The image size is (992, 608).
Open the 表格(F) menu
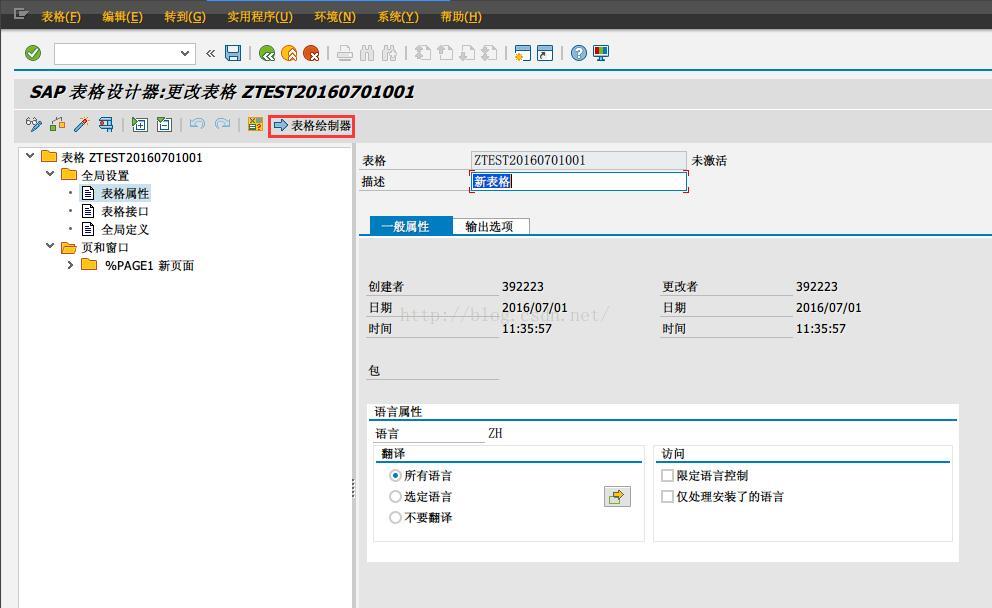(x=61, y=17)
